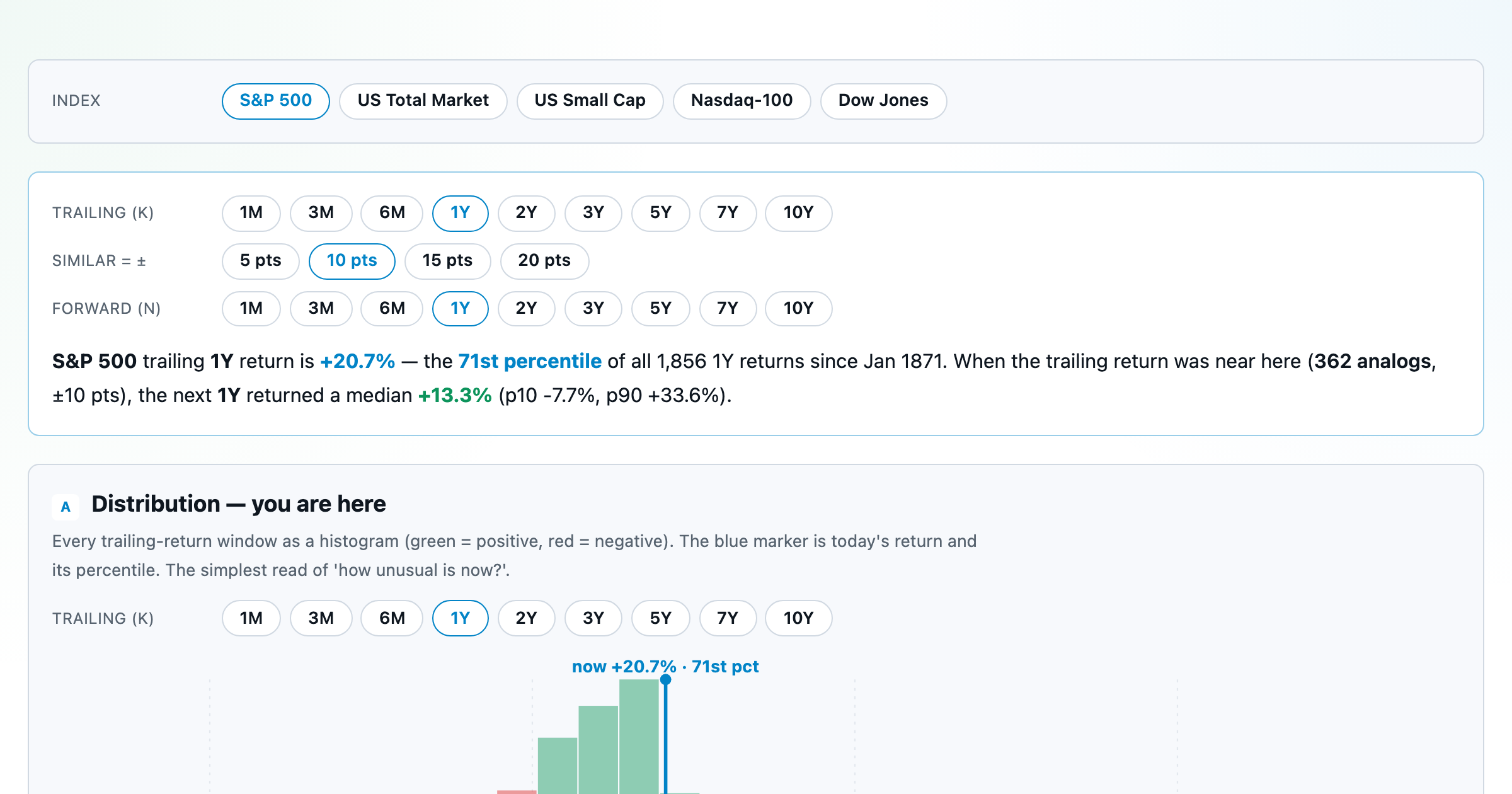The height and width of the screenshot is (794, 1512).
Task: Set forward horizon to 10Y
Action: pyautogui.click(x=799, y=309)
